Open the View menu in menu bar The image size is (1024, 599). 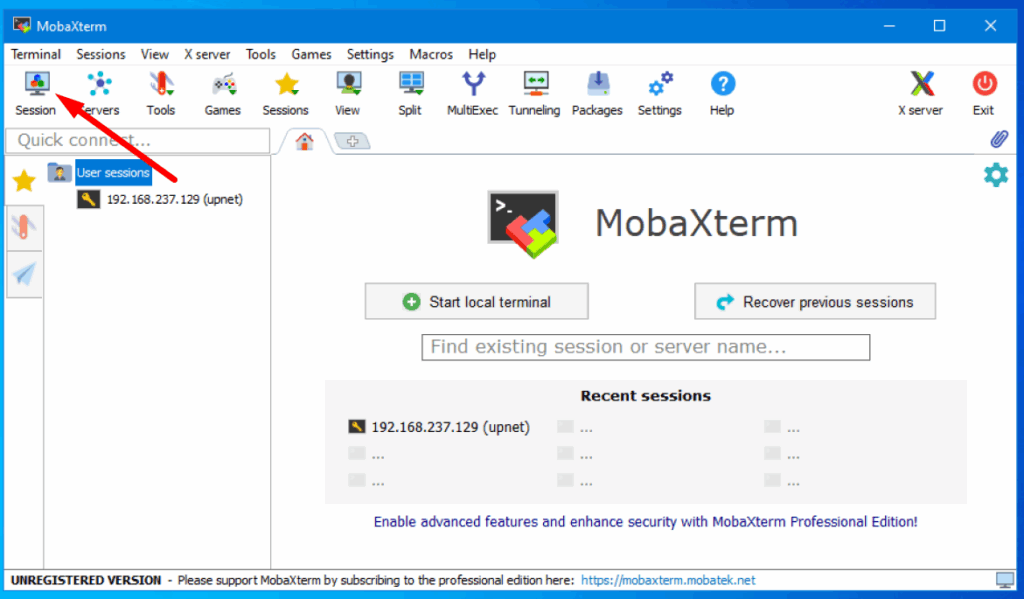(155, 54)
